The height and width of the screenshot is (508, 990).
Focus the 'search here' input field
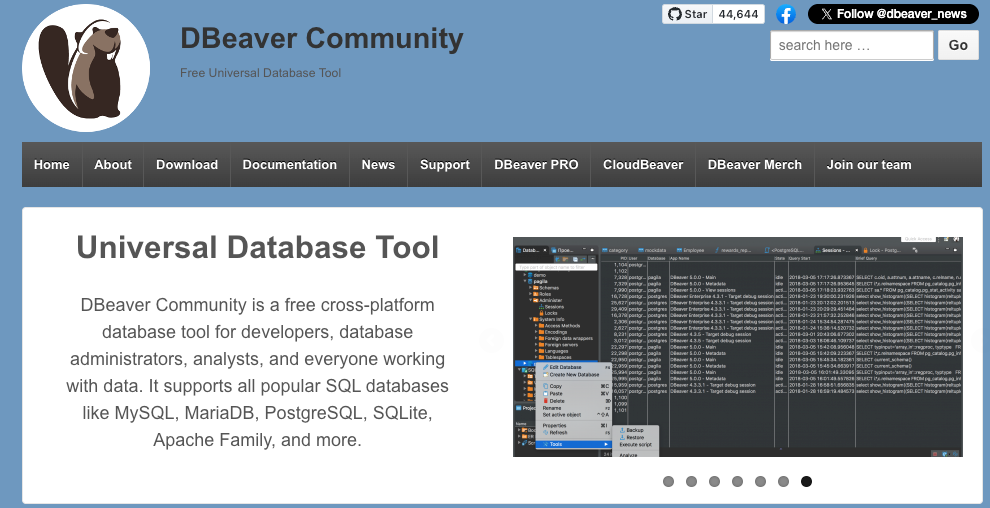[x=851, y=45]
